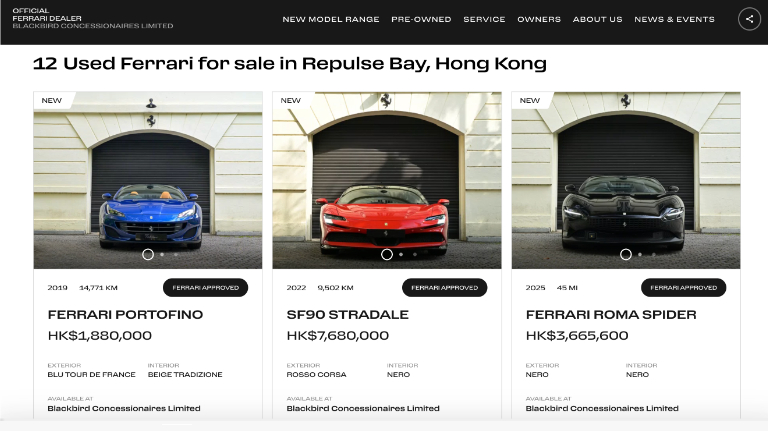The image size is (768, 431).
Task: Open the Owners menu item
Action: click(x=539, y=20)
